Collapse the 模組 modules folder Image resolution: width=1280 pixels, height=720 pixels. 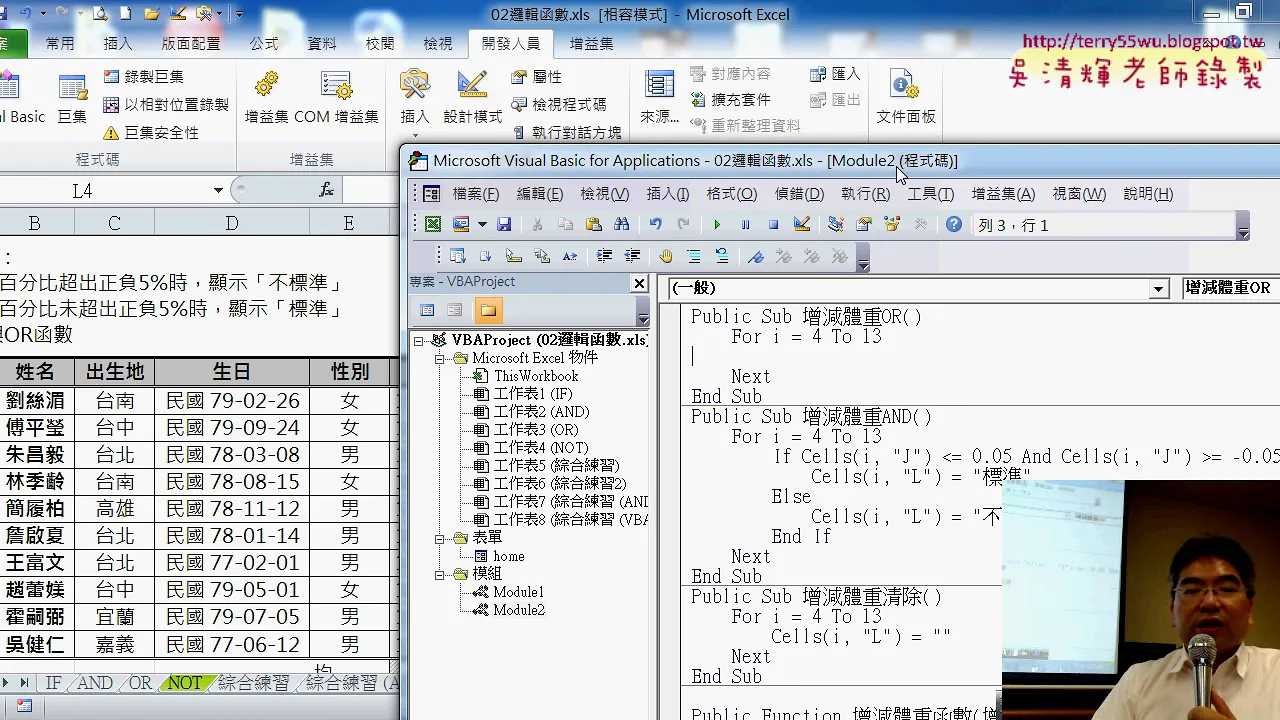coord(440,574)
